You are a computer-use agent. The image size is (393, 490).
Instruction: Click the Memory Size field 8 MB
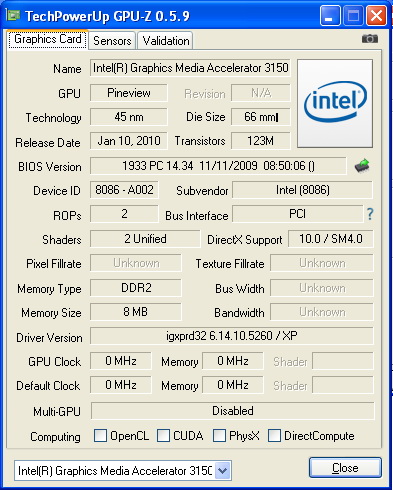point(136,312)
